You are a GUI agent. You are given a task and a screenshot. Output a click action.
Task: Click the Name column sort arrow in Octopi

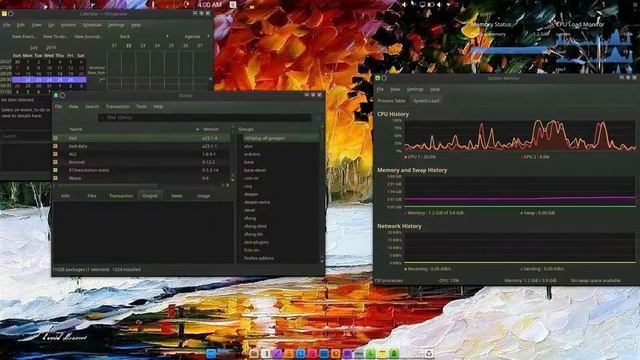pyautogui.click(x=198, y=129)
